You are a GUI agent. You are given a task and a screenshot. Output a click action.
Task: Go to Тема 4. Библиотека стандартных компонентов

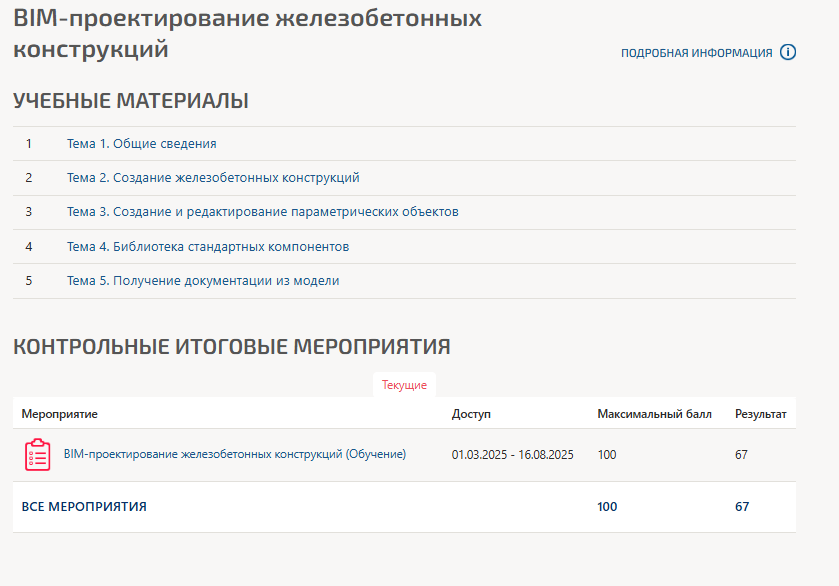pyautogui.click(x=207, y=246)
